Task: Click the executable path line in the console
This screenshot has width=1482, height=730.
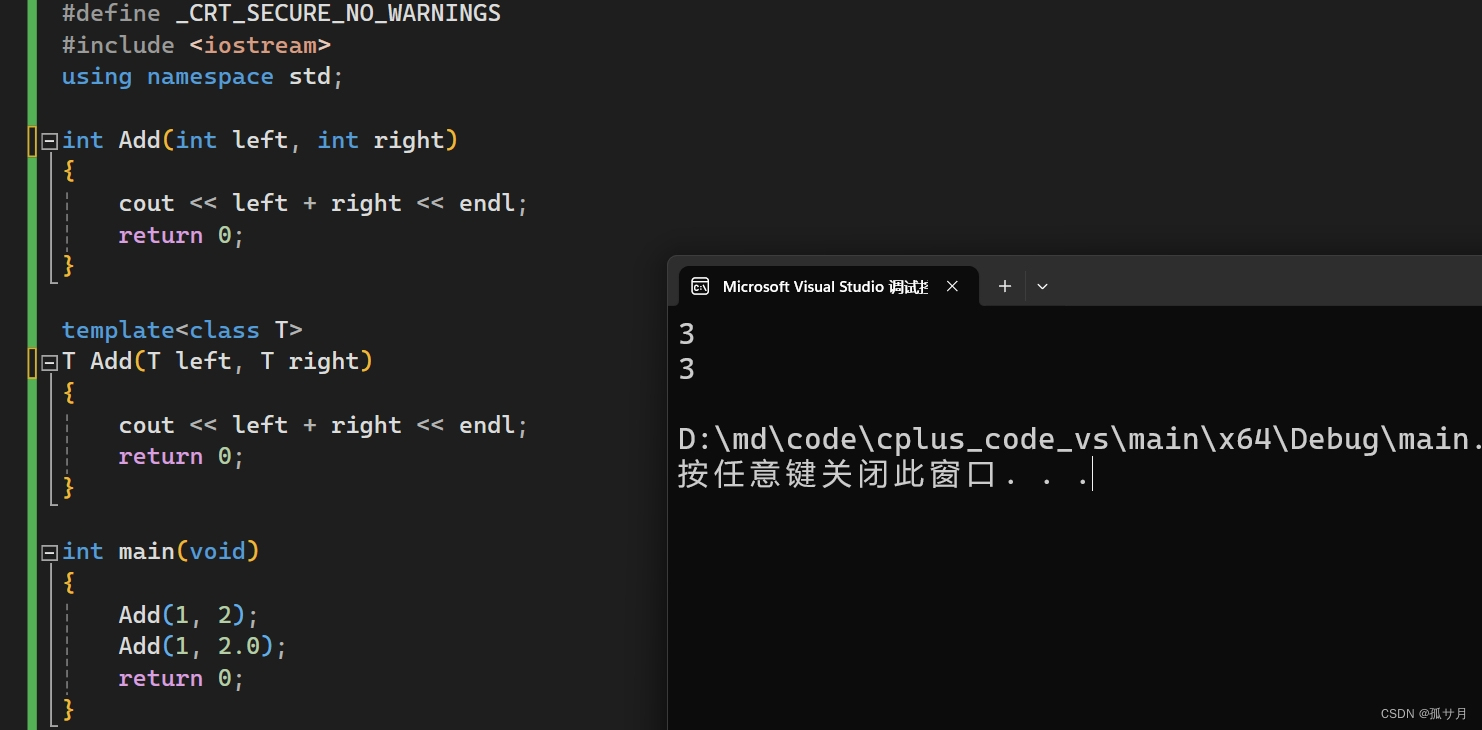Action: (1080, 439)
